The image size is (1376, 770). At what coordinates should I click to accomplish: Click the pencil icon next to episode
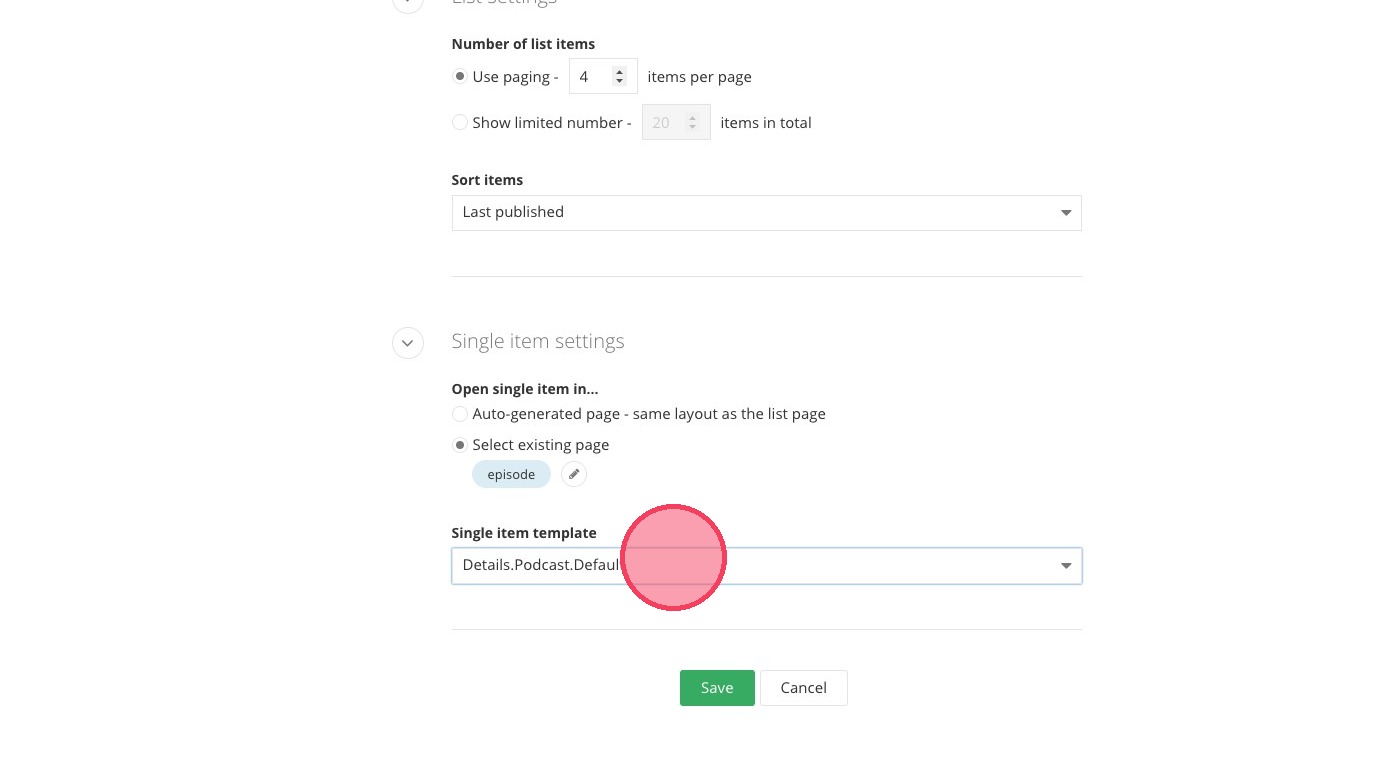click(573, 474)
